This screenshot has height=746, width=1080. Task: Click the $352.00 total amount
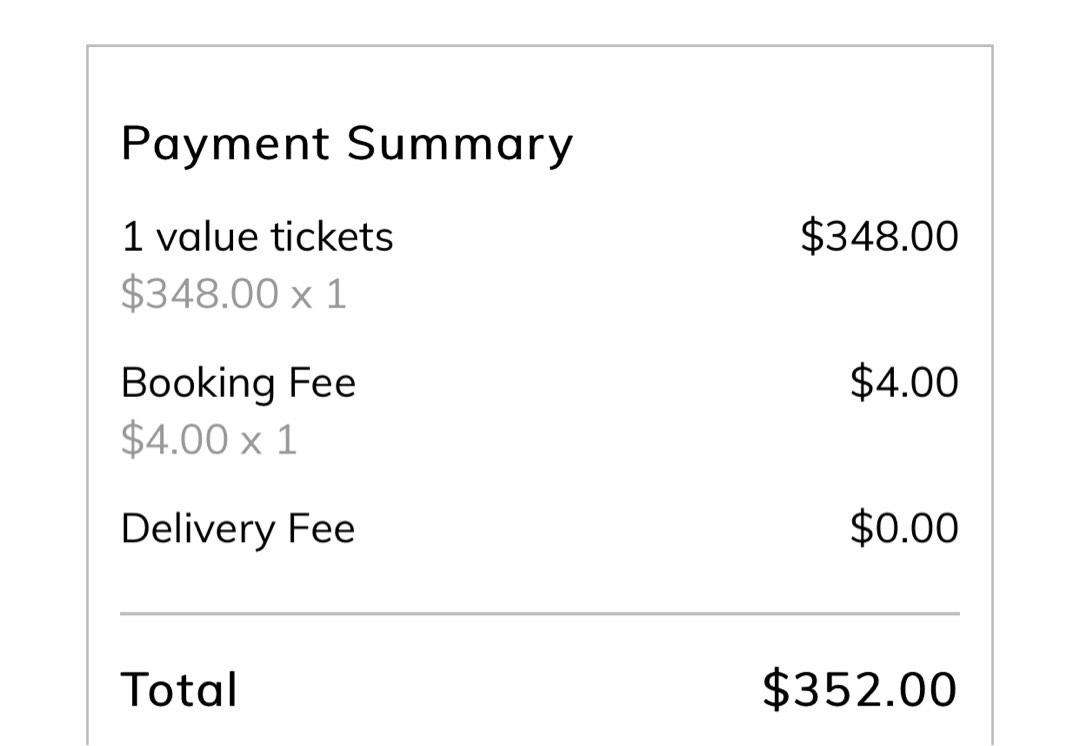[860, 689]
